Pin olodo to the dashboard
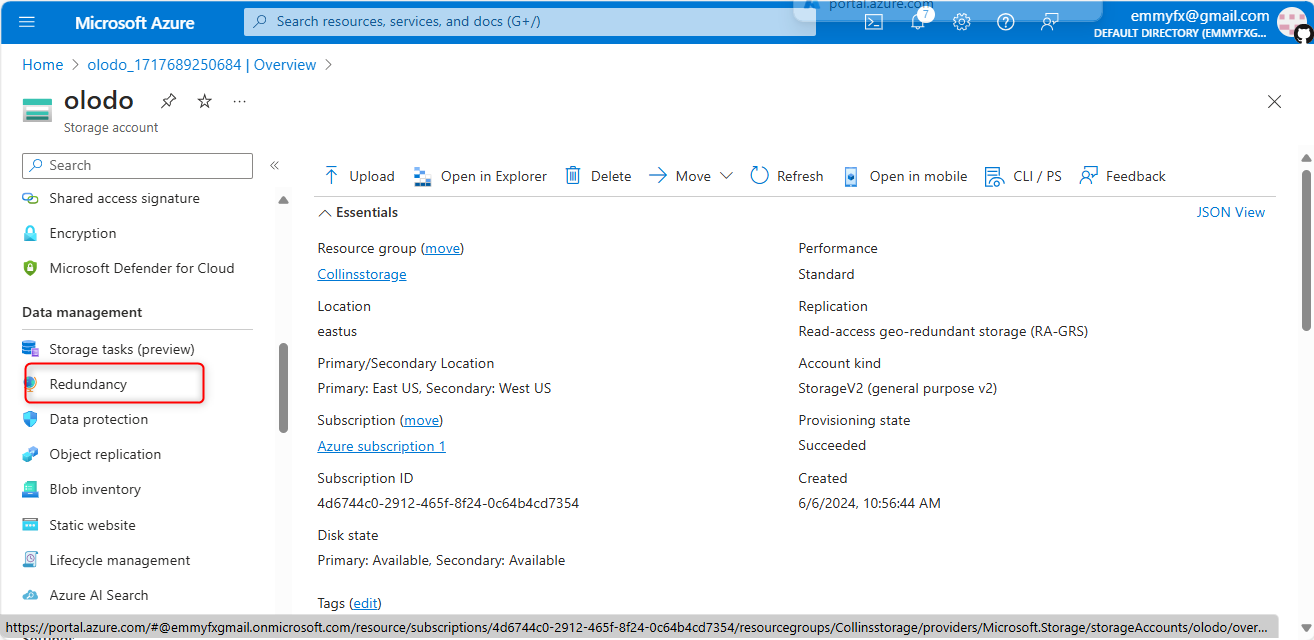The width and height of the screenshot is (1314, 640). click(x=169, y=101)
